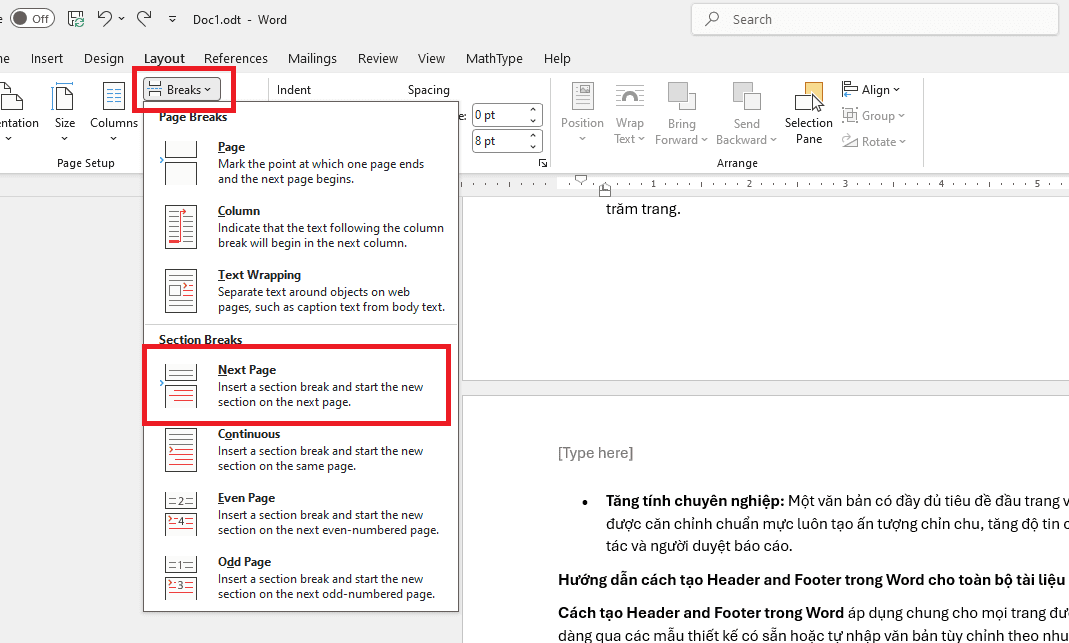Click the Column break thumbnail icon

coord(181,226)
